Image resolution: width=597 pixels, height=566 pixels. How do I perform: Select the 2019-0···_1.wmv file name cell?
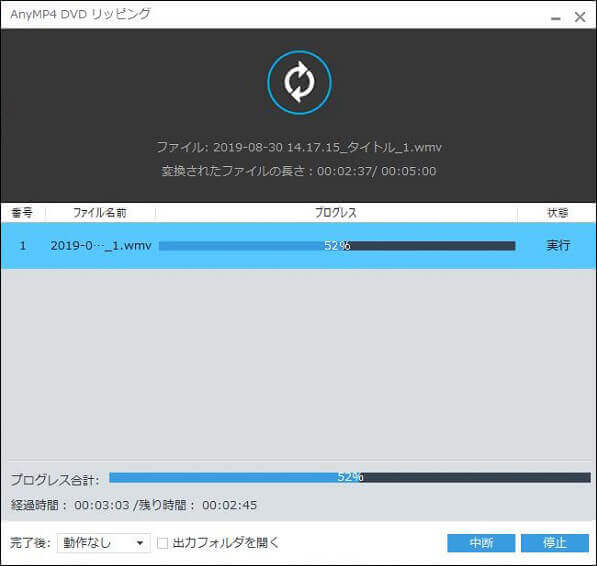(x=101, y=246)
